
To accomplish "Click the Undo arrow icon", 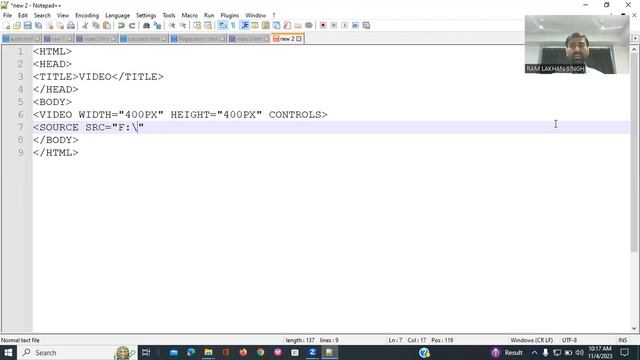I will coord(121,25).
